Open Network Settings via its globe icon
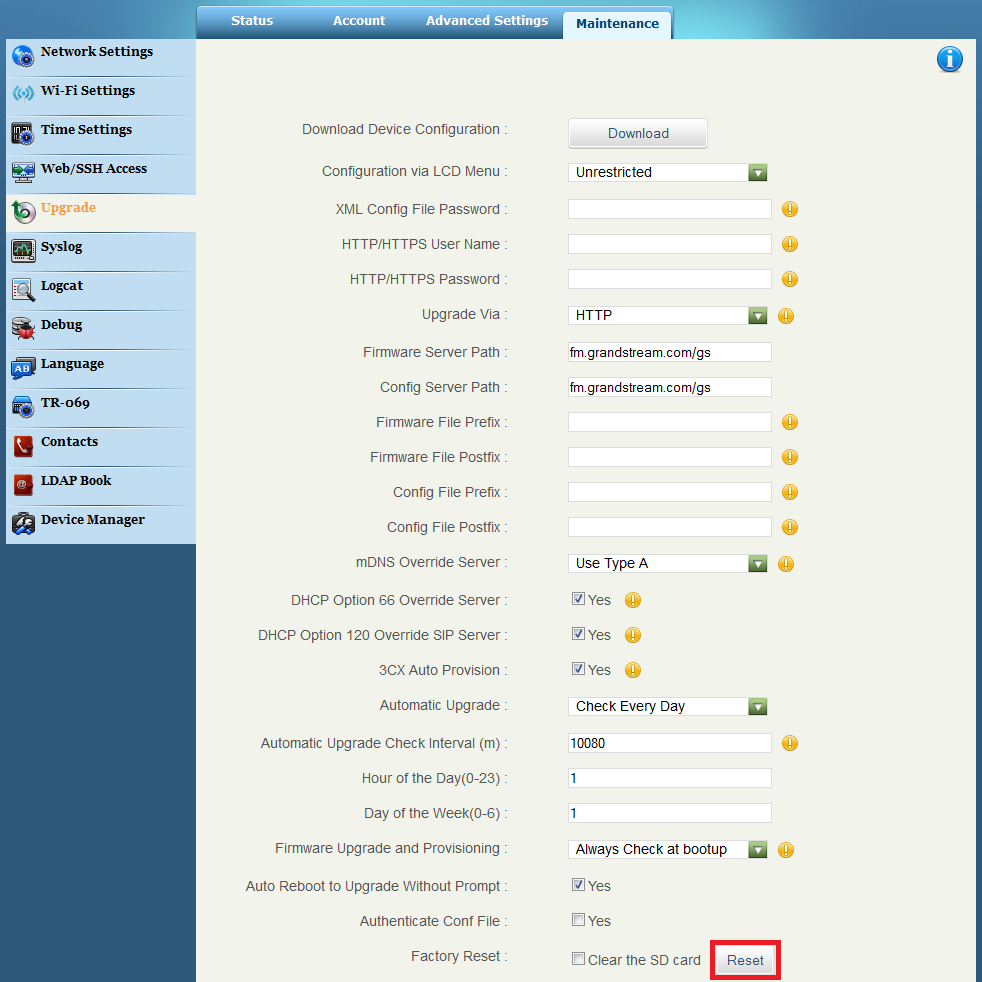Image resolution: width=982 pixels, height=982 pixels. point(23,56)
